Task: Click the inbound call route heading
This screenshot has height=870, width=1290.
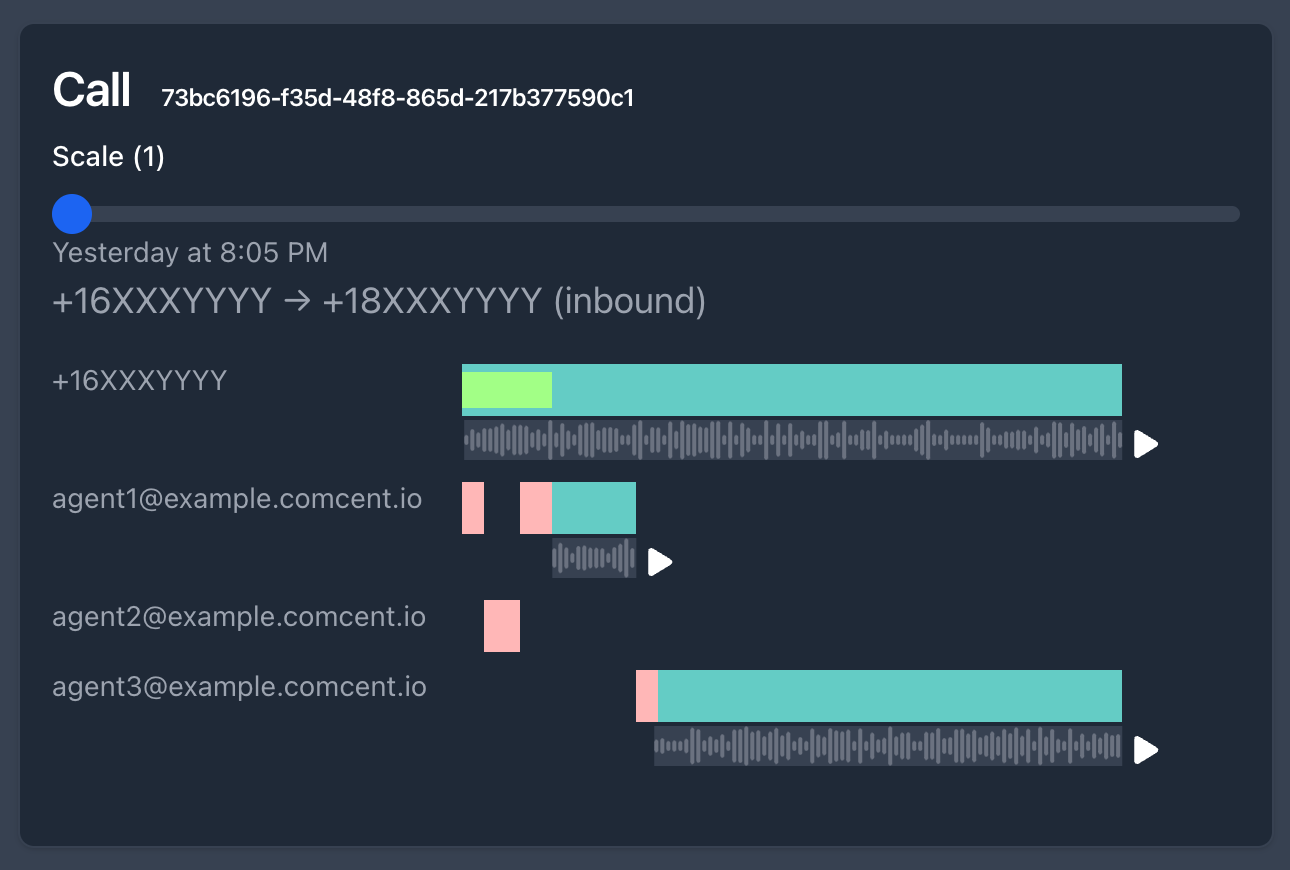Action: pos(379,301)
